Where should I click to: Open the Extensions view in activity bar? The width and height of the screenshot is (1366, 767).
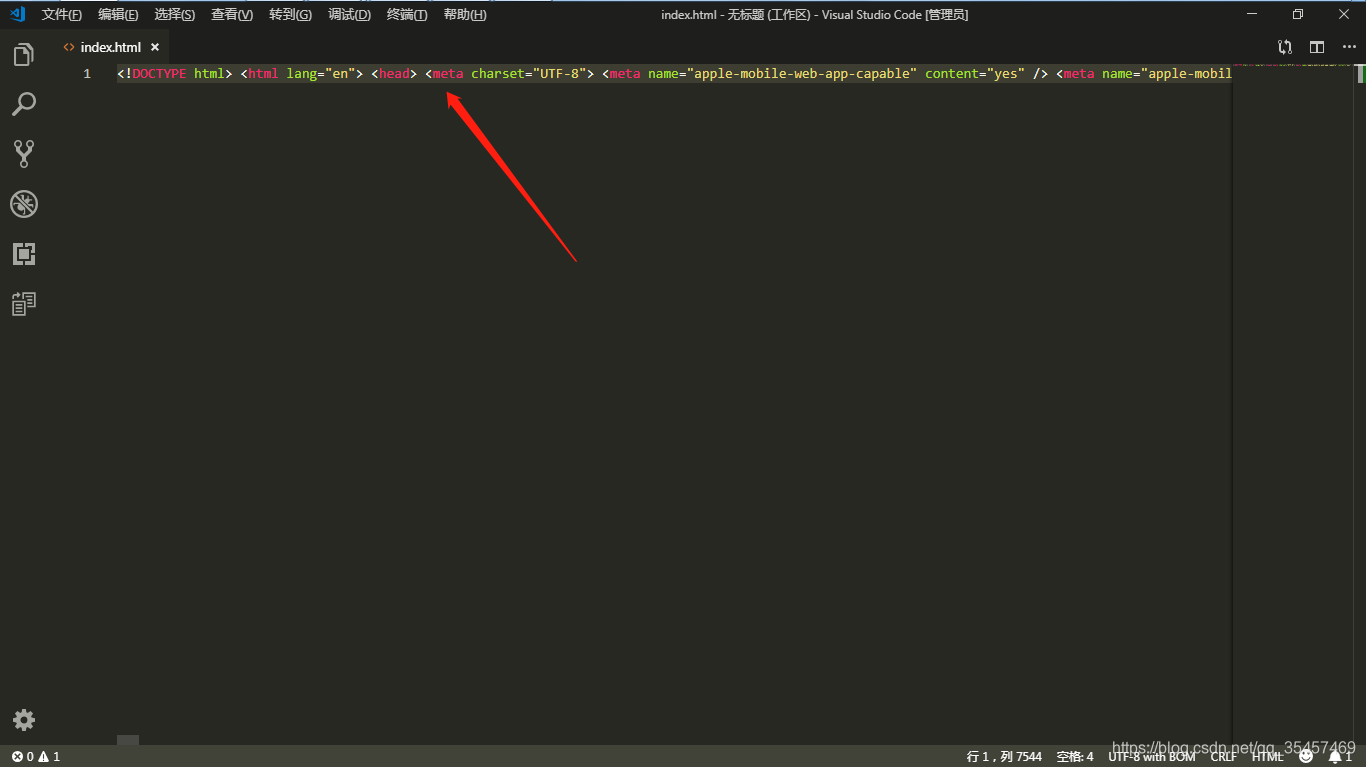pos(24,254)
